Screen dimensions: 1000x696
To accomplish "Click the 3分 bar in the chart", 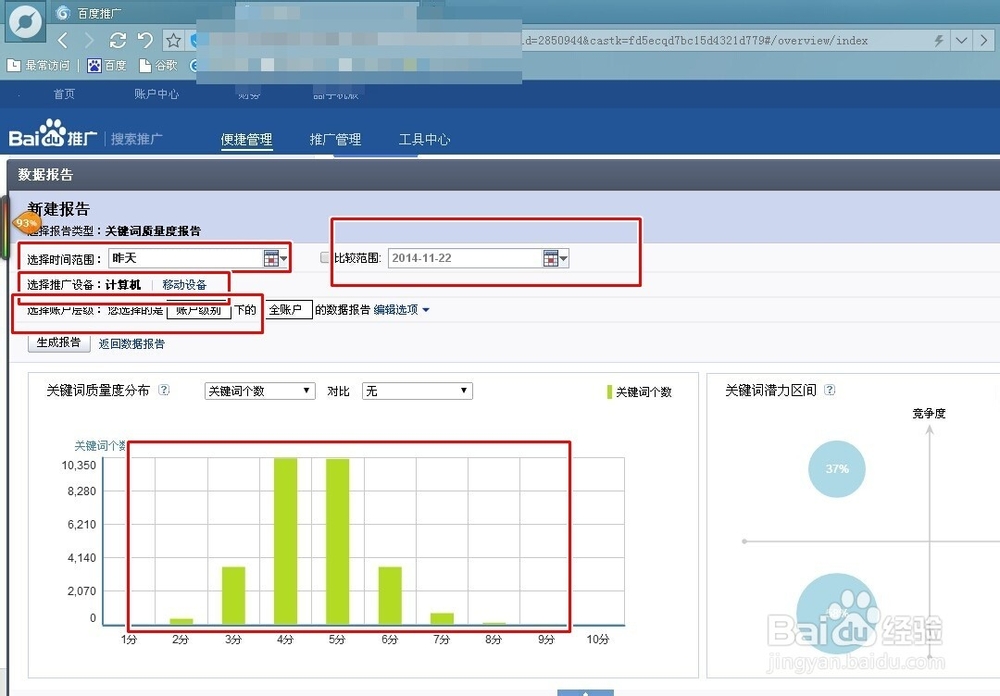I will 233,596.
